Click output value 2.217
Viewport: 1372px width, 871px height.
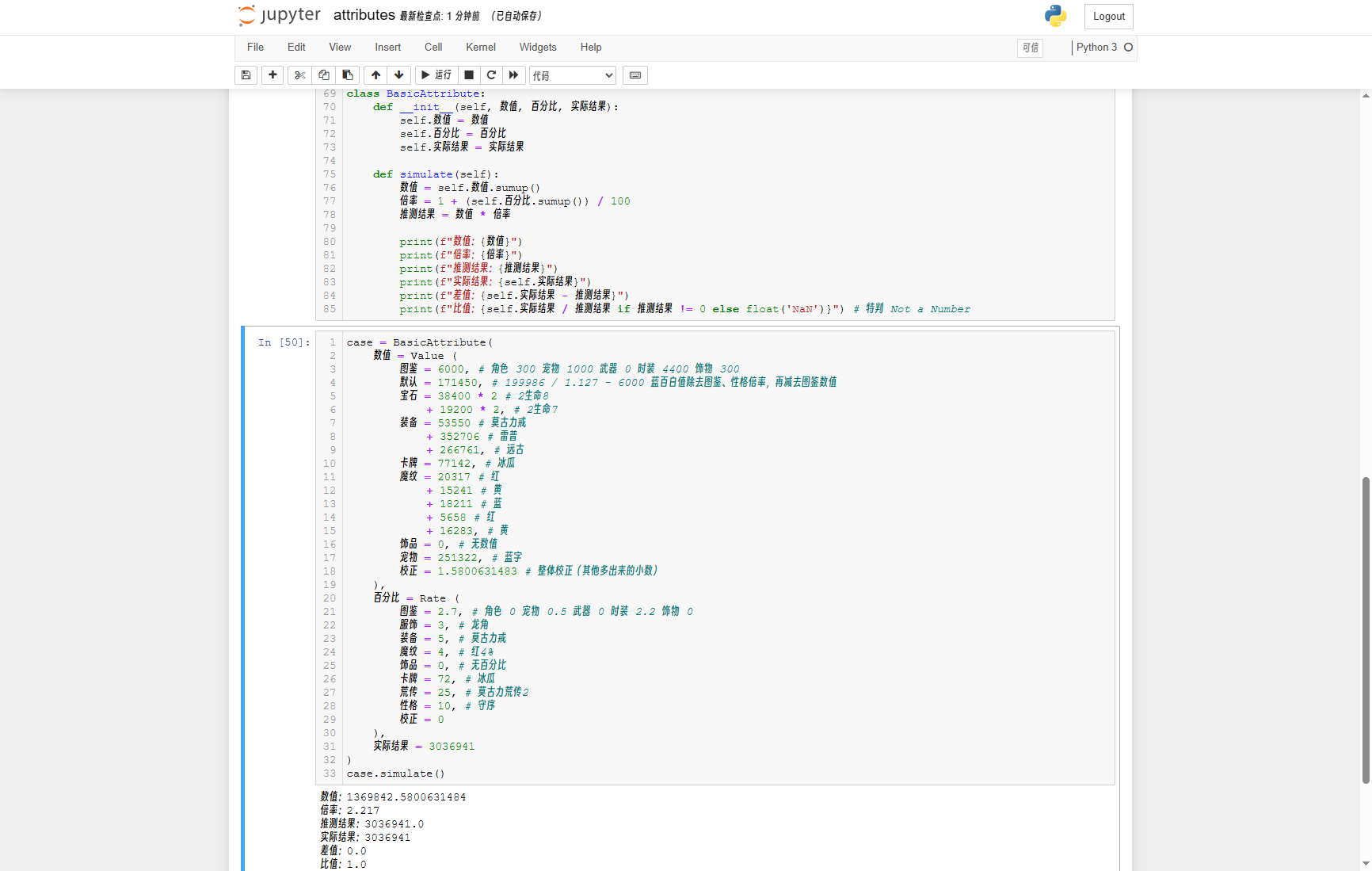pos(363,811)
